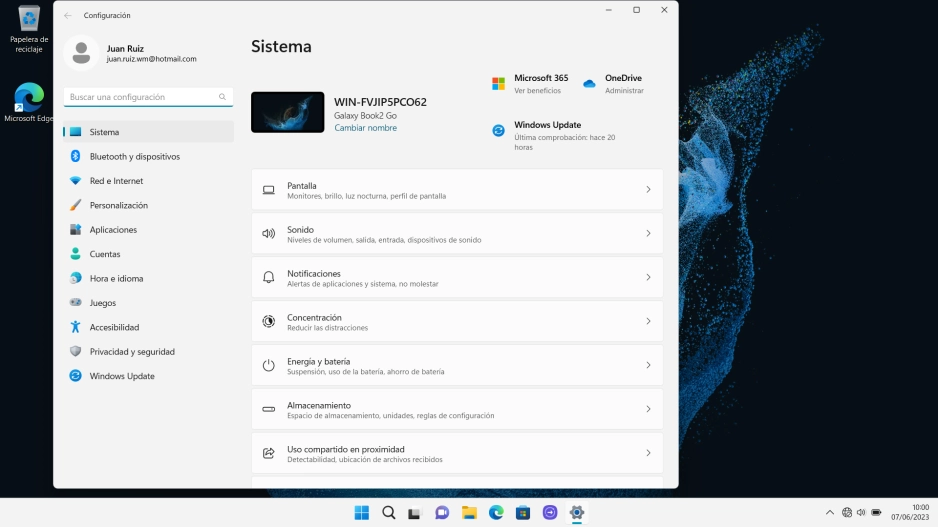Go back with the arrow button
Image resolution: width=938 pixels, height=527 pixels.
point(68,16)
